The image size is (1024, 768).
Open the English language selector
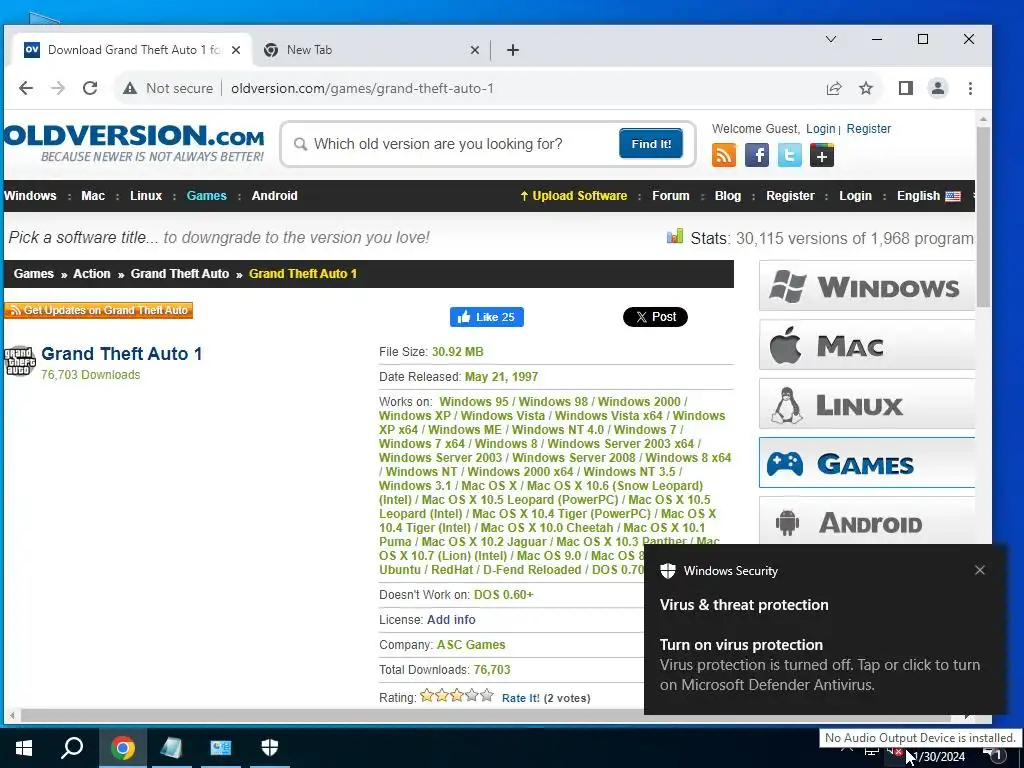(x=929, y=196)
